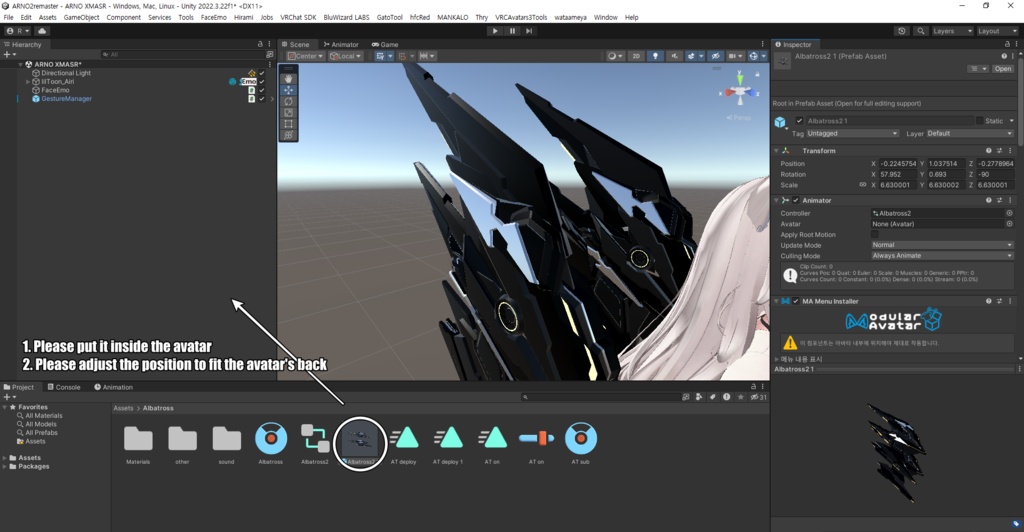Image resolution: width=1024 pixels, height=532 pixels.
Task: Switch to the Game tab
Action: pos(385,44)
